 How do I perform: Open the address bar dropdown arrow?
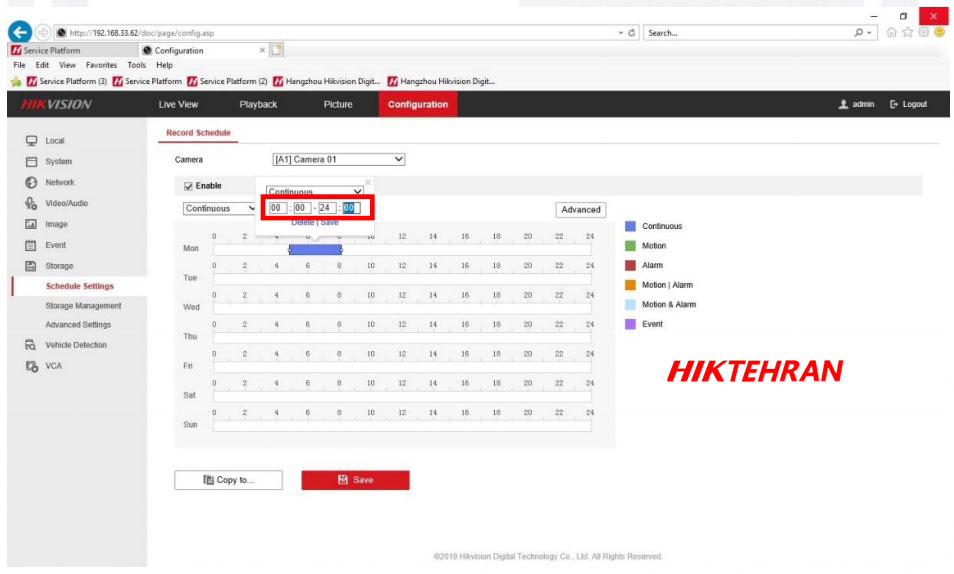pyautogui.click(x=621, y=33)
